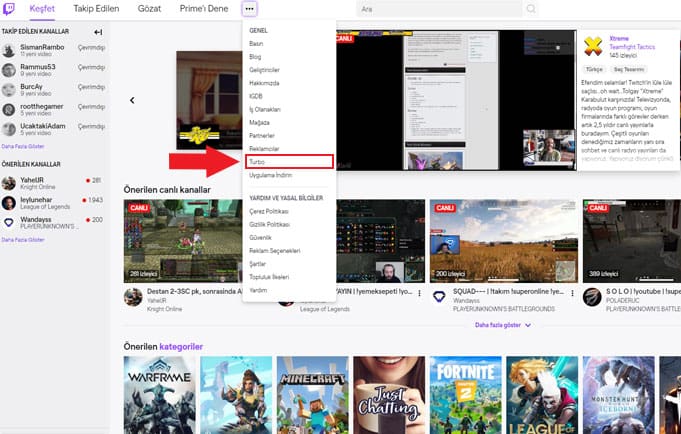681x434 pixels.
Task: Click the search magnifier icon
Action: 530,9
